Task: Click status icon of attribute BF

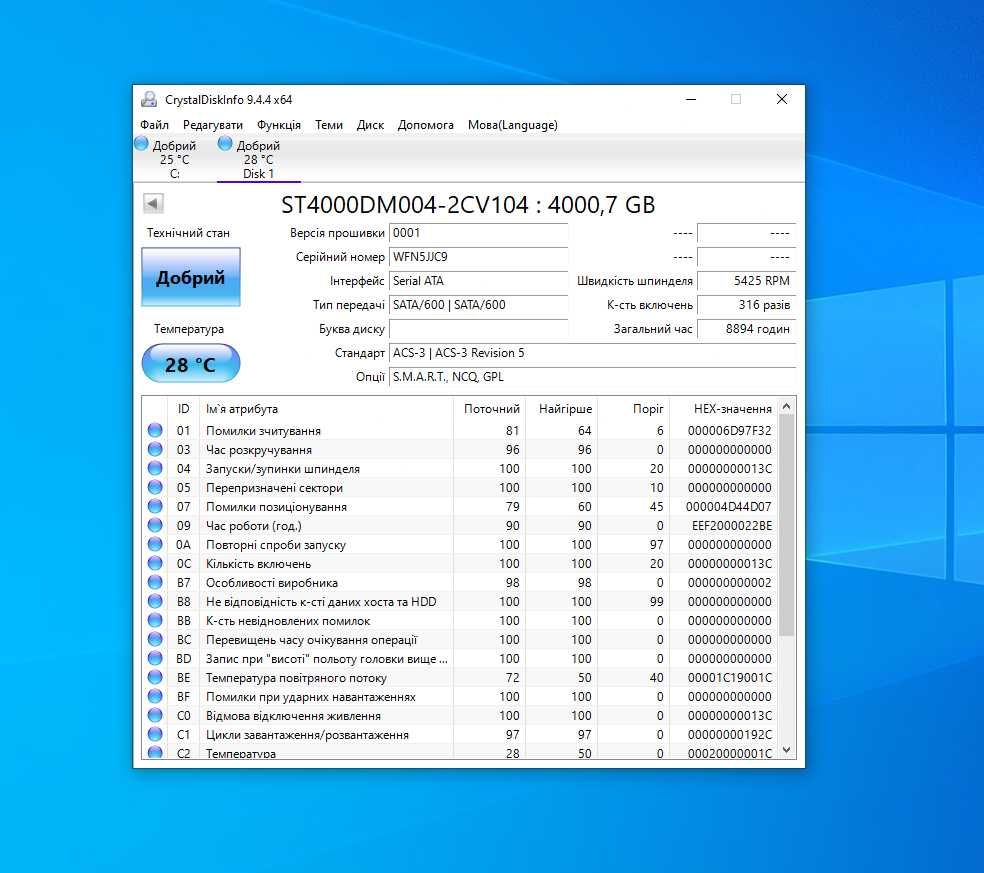Action: click(155, 696)
